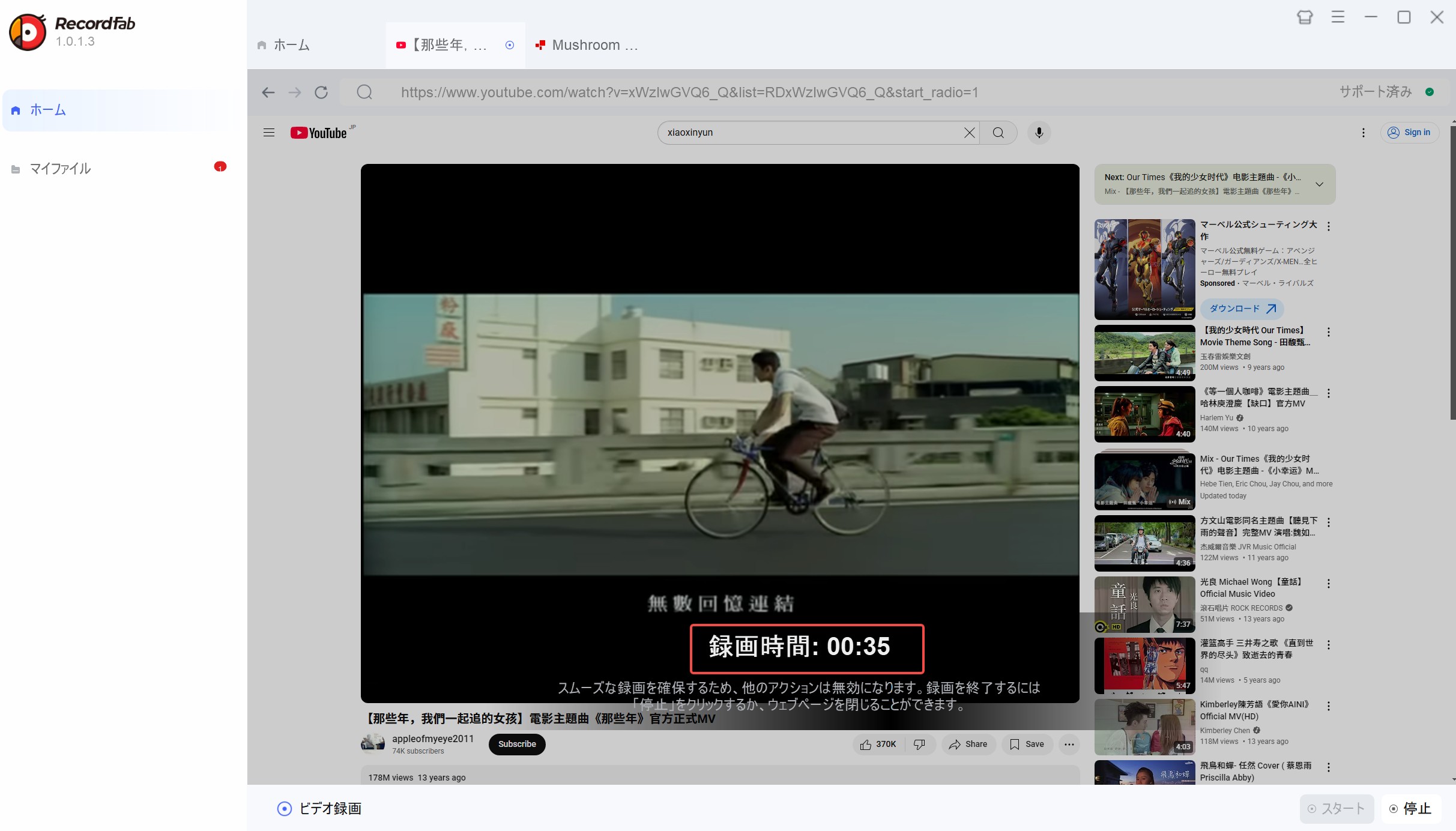Save the video with Save button
Image resolution: width=1456 pixels, height=831 pixels.
pos(1027,745)
